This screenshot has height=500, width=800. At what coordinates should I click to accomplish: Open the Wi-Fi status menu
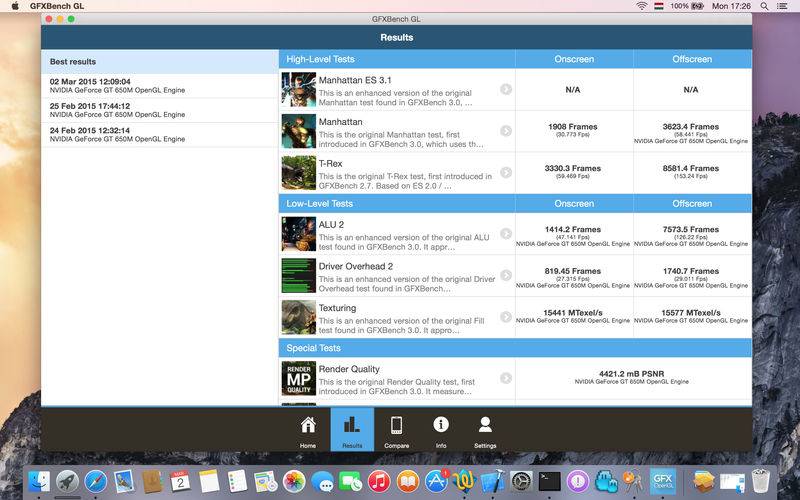641,6
